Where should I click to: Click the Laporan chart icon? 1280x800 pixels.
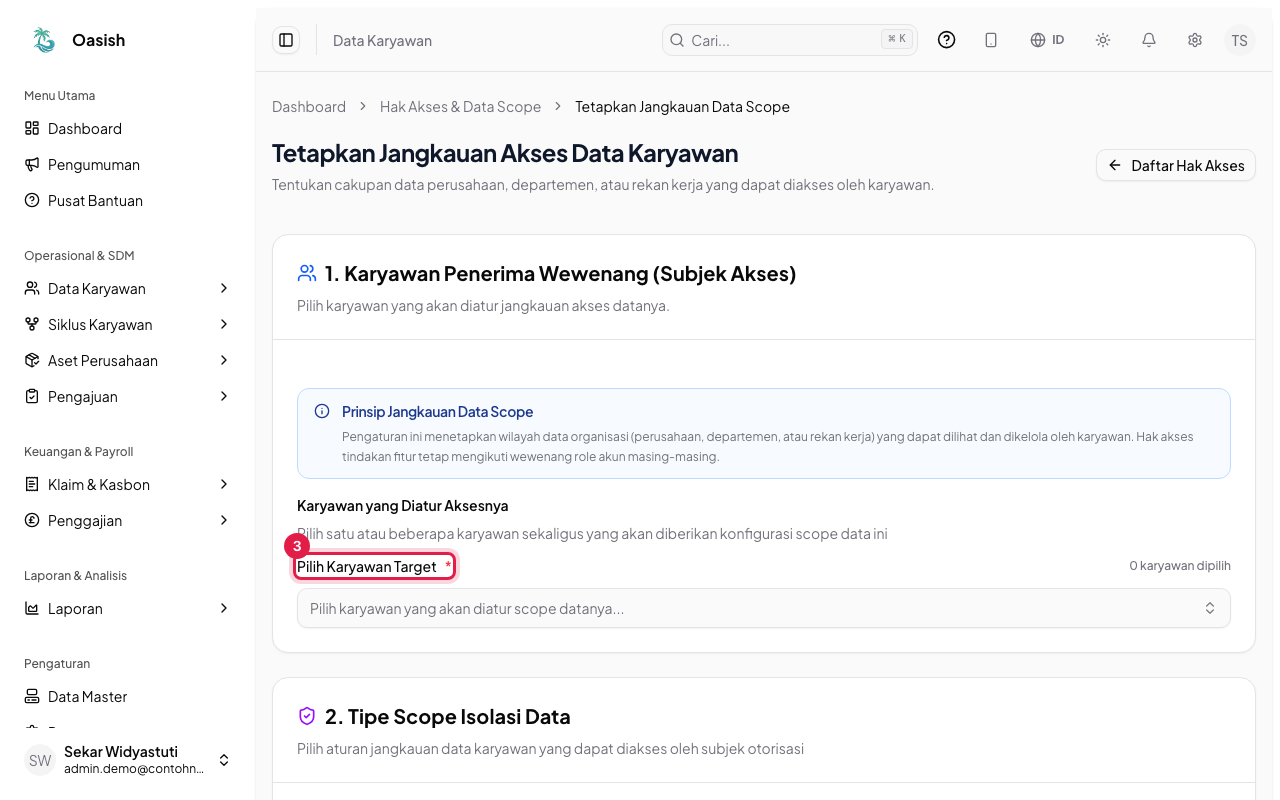coord(32,608)
